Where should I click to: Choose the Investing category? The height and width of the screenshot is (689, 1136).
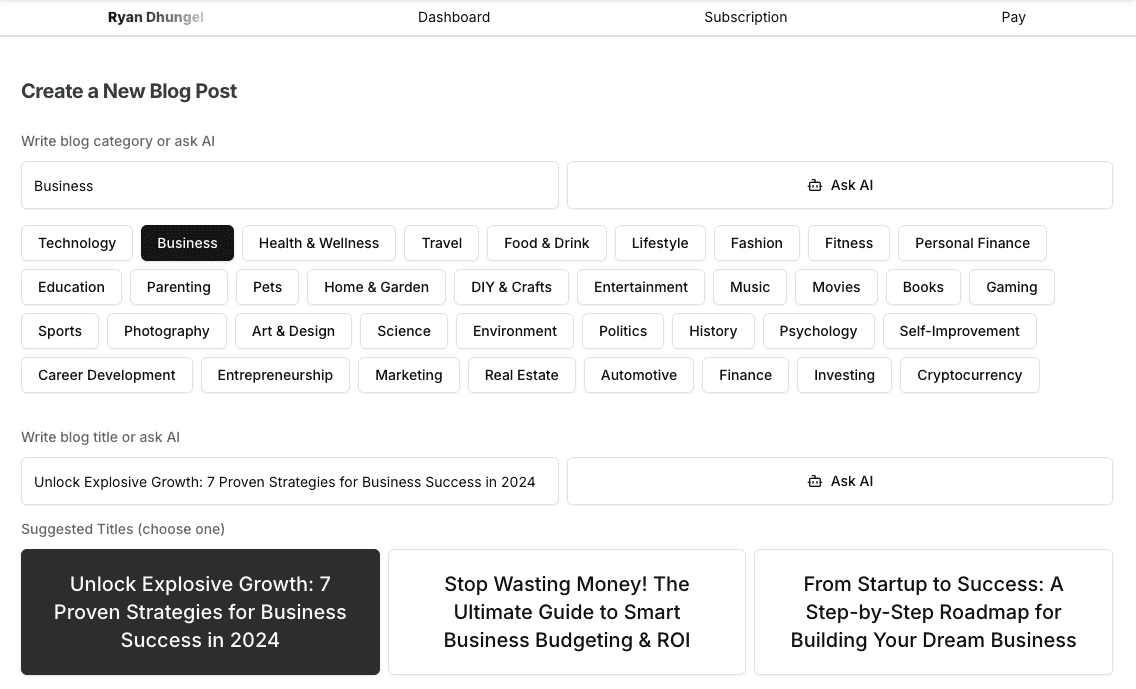click(x=844, y=375)
